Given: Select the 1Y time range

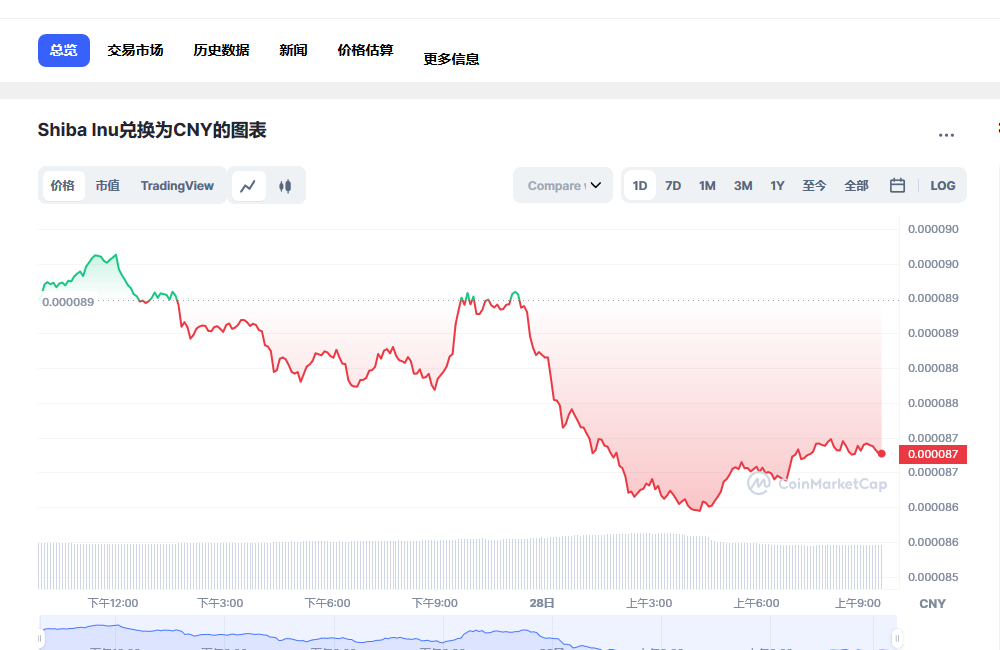Looking at the screenshot, I should point(777,186).
